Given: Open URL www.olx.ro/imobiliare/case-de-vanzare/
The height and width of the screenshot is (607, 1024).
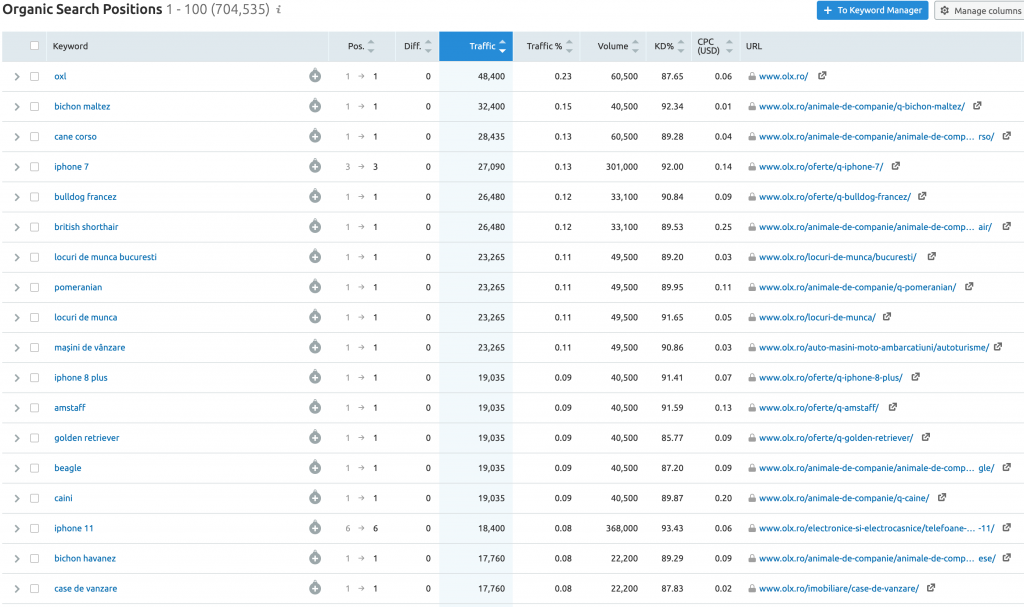Looking at the screenshot, I should (839, 589).
